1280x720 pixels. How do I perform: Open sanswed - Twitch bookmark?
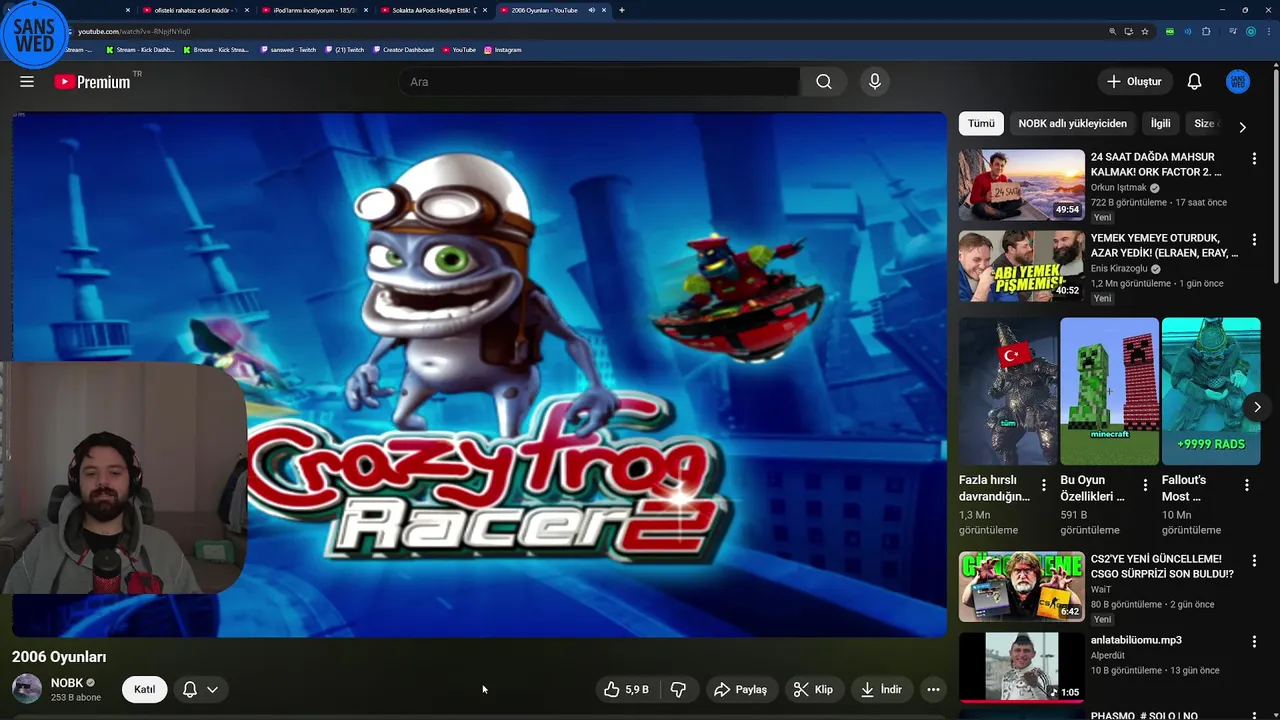coord(288,50)
